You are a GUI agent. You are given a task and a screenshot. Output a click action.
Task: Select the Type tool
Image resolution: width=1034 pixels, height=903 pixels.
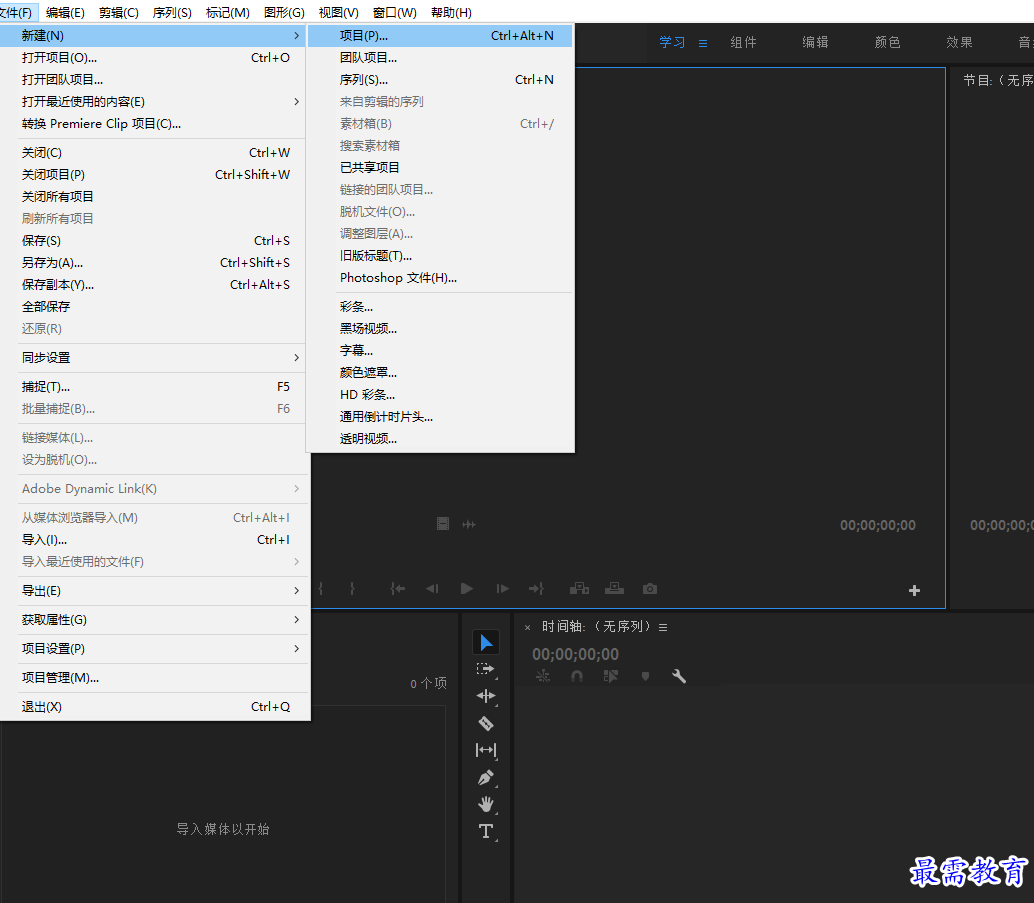[486, 831]
